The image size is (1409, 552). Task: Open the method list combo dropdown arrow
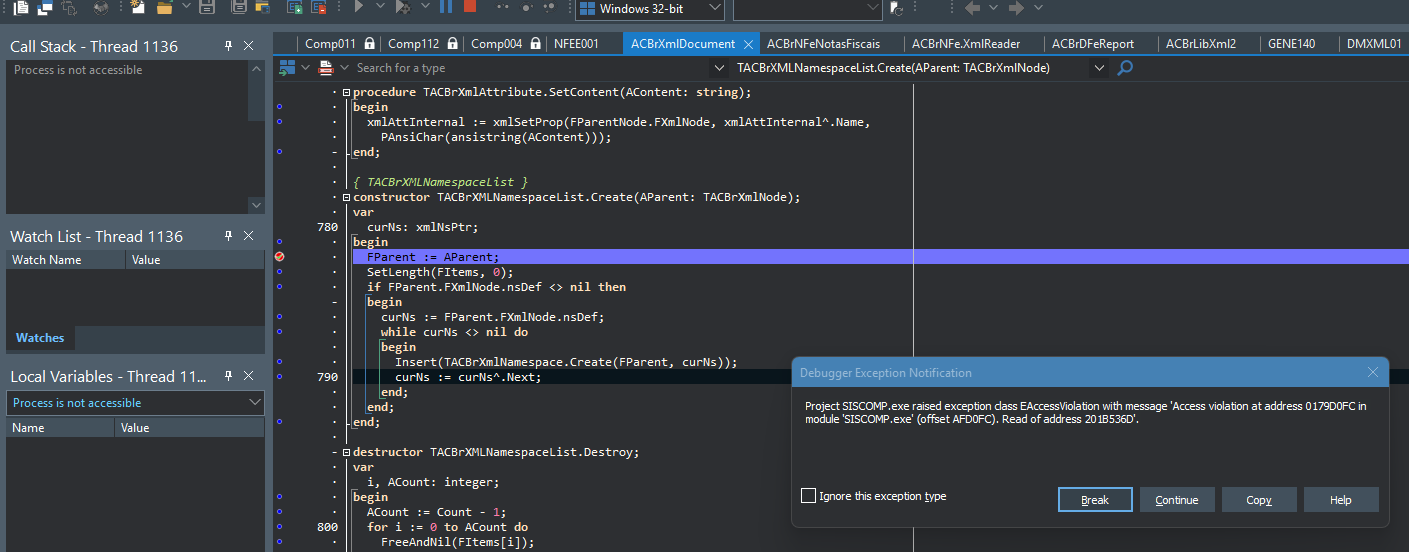click(x=1100, y=68)
